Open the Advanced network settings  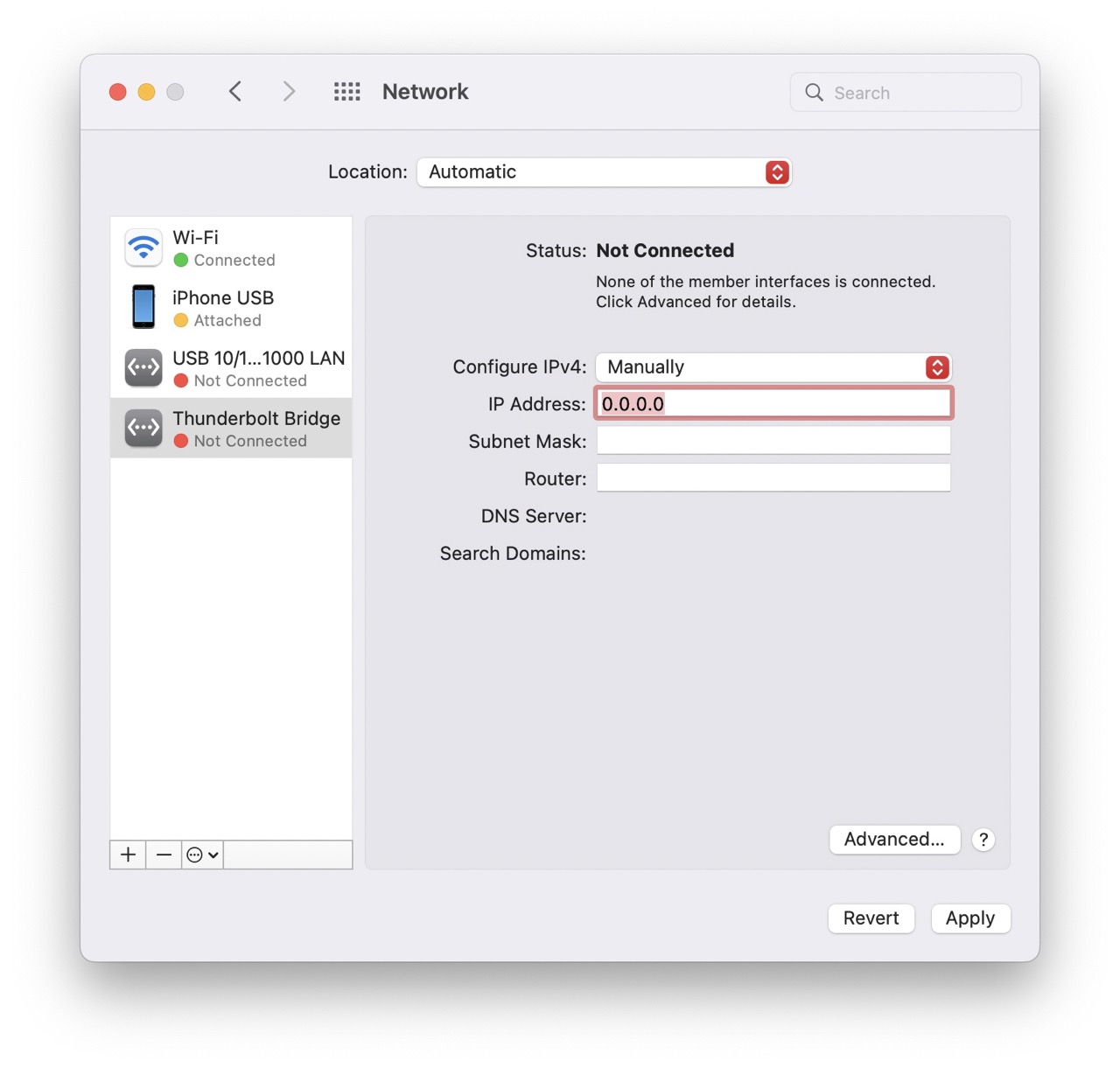tap(894, 840)
